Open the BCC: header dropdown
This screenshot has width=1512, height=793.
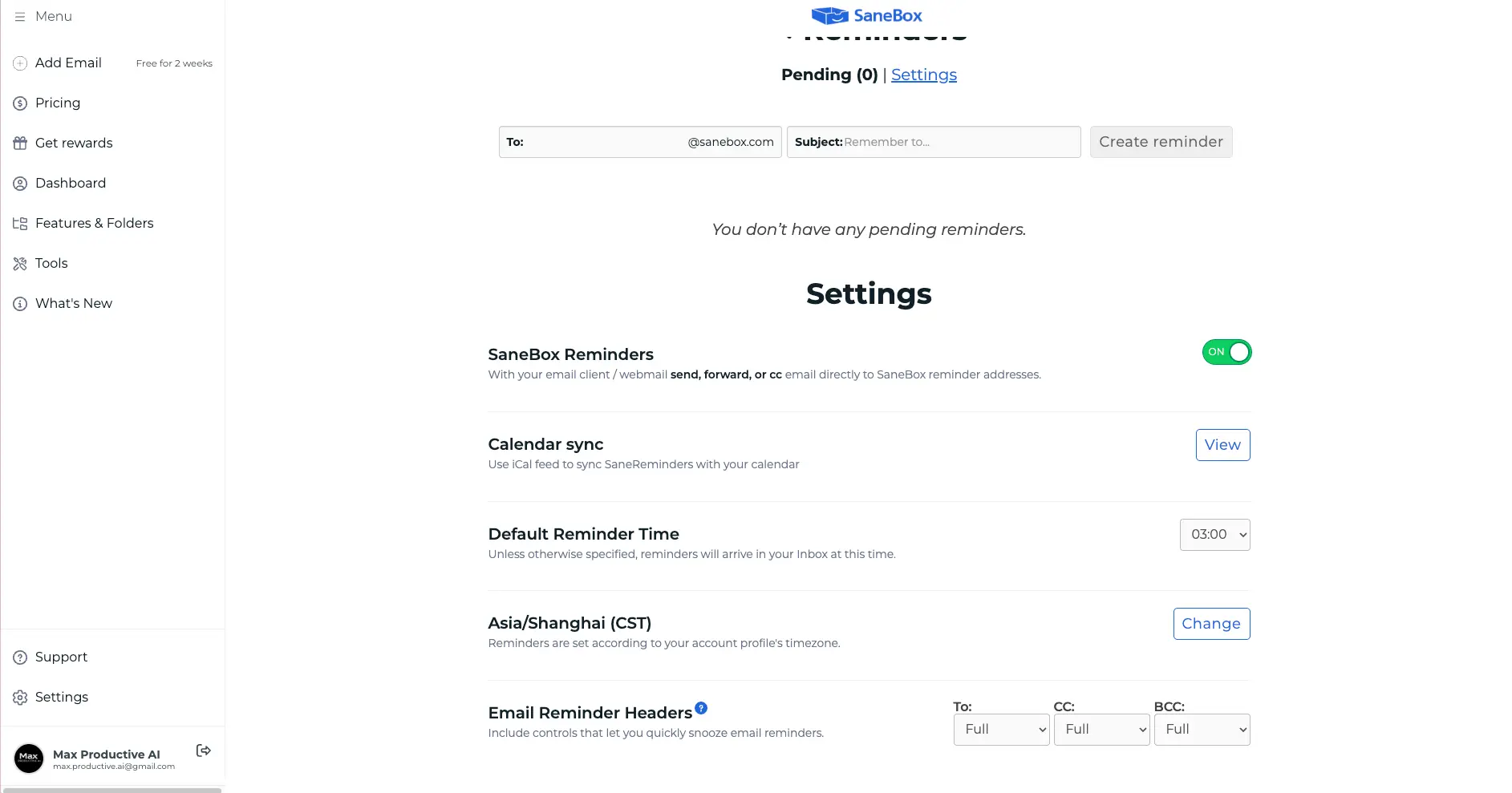pos(1202,730)
